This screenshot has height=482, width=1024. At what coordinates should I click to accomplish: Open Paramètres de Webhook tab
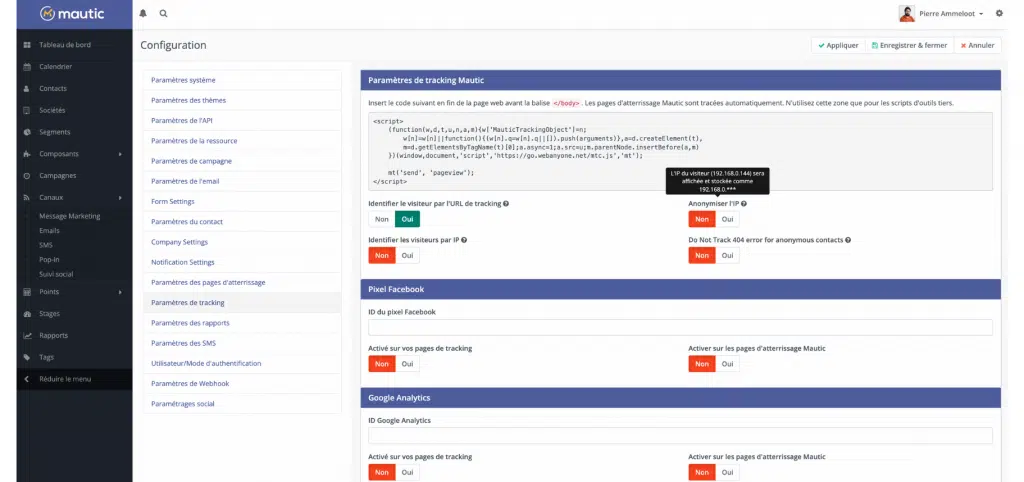click(x=242, y=383)
